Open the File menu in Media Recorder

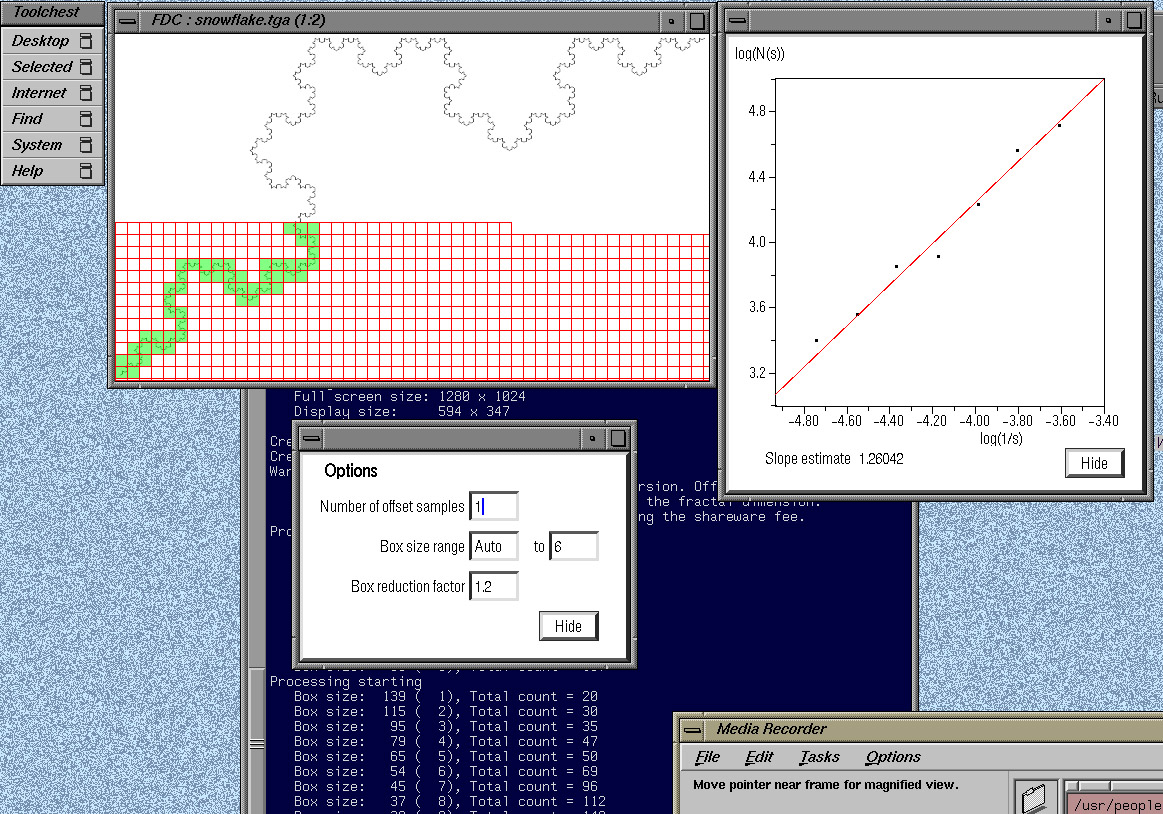coord(707,757)
